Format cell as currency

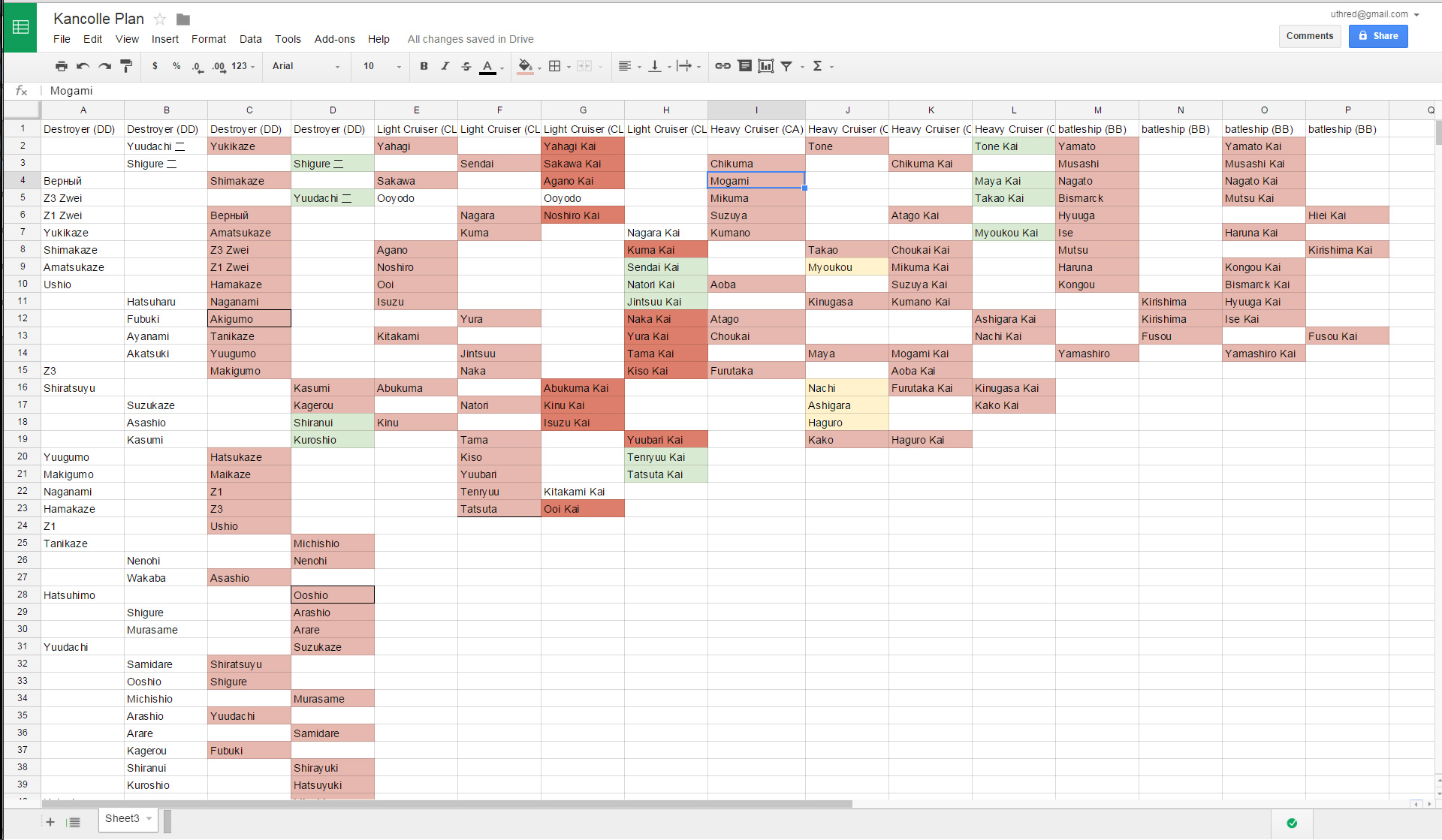[155, 66]
